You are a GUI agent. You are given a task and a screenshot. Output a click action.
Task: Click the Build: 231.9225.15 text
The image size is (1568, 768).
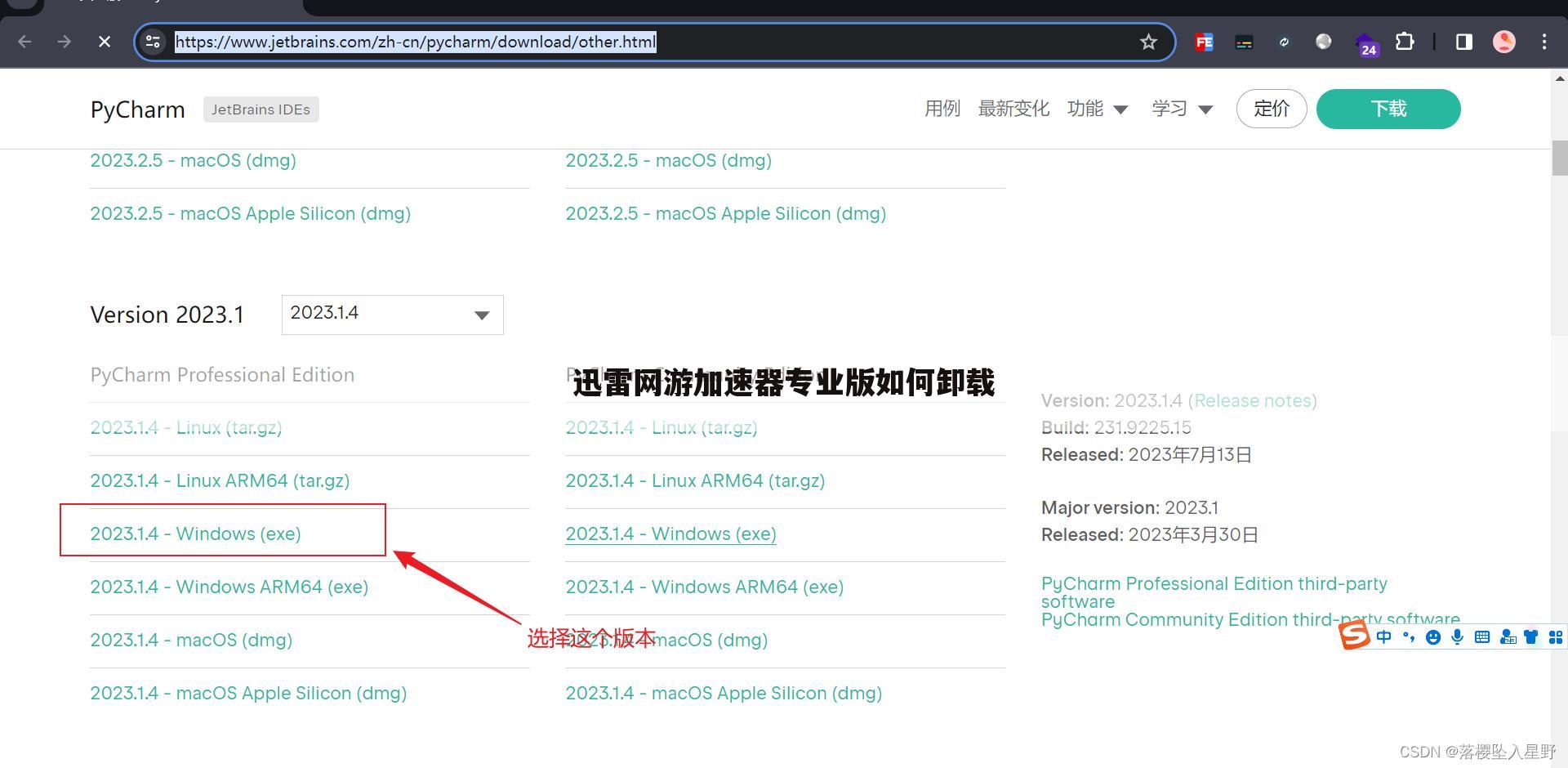[1116, 427]
